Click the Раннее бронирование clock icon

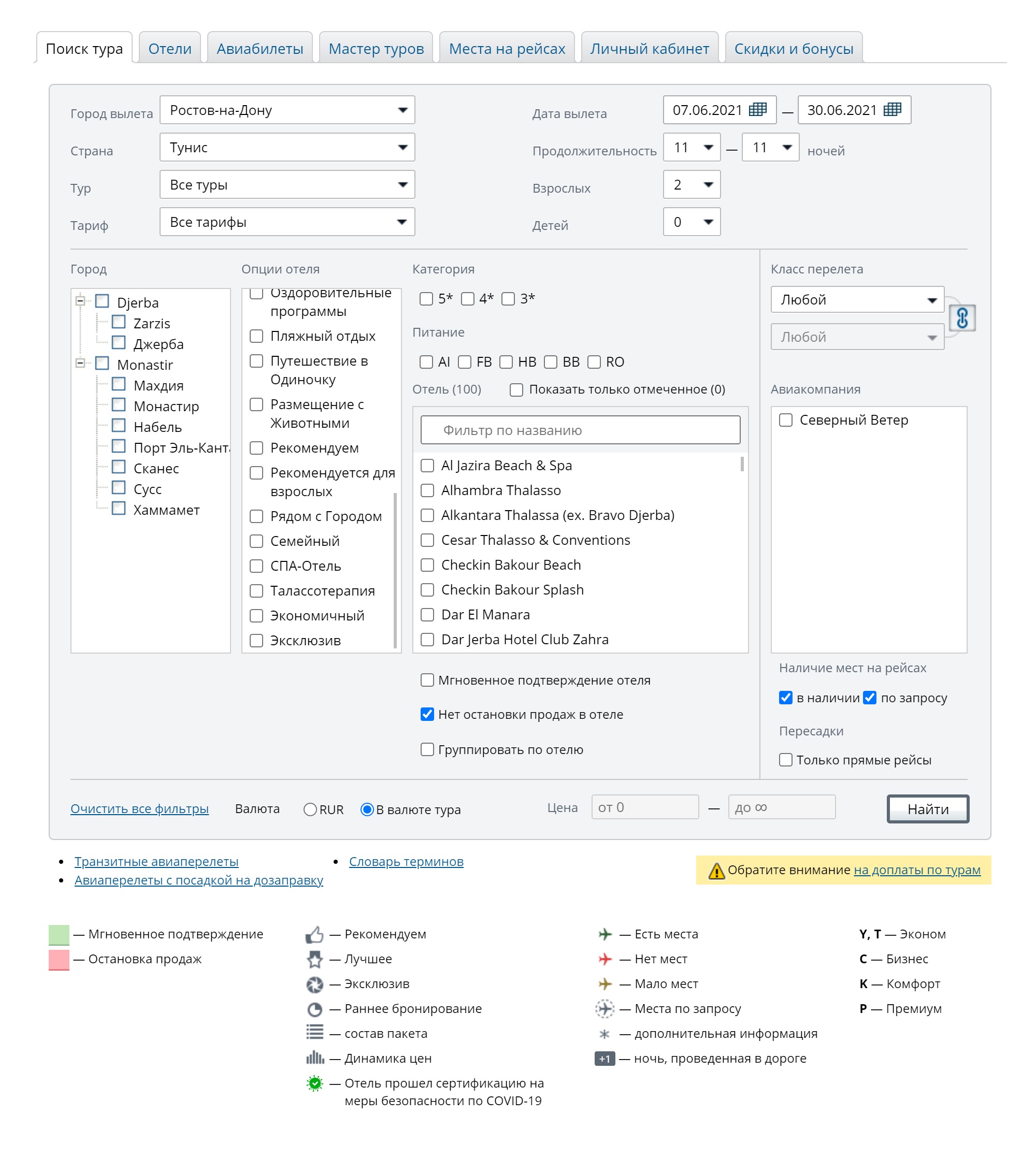[314, 1009]
